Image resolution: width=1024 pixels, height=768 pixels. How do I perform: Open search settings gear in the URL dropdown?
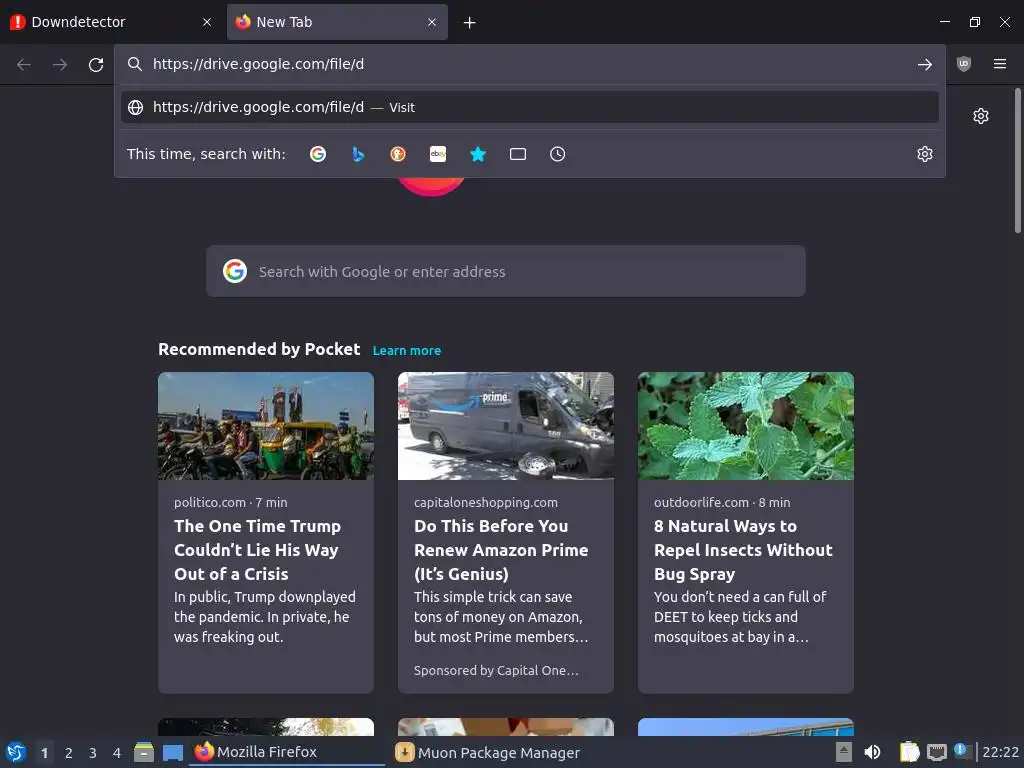924,154
